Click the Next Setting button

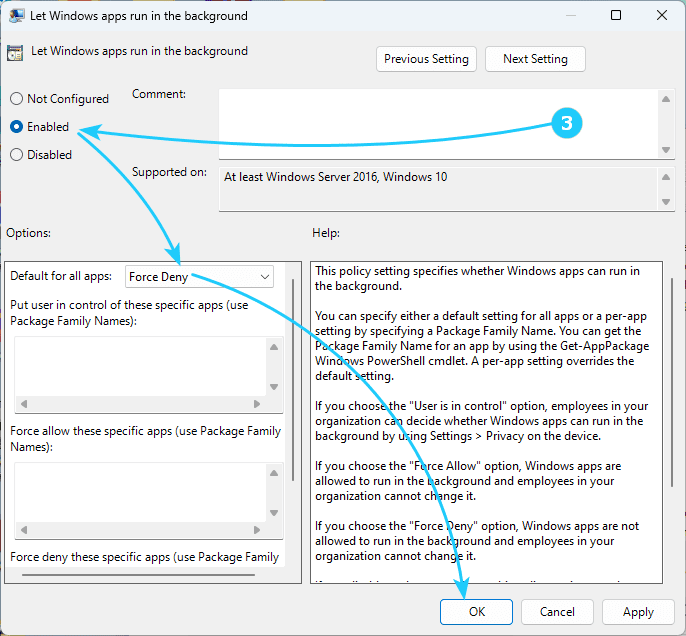point(535,59)
